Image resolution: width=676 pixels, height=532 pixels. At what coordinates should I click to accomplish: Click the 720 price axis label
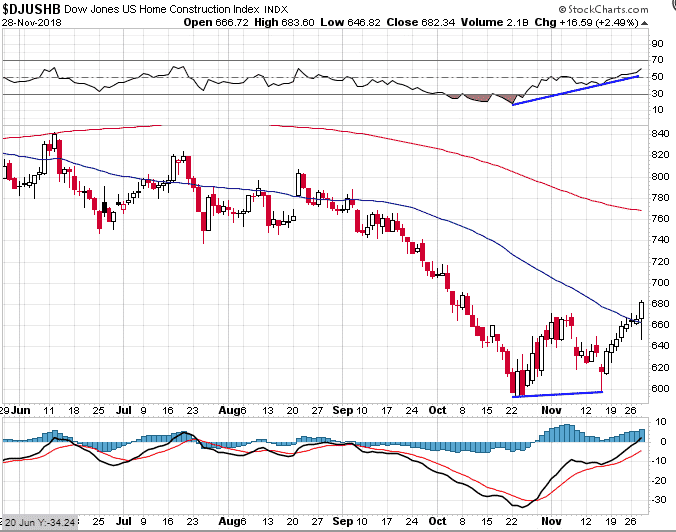(660, 261)
